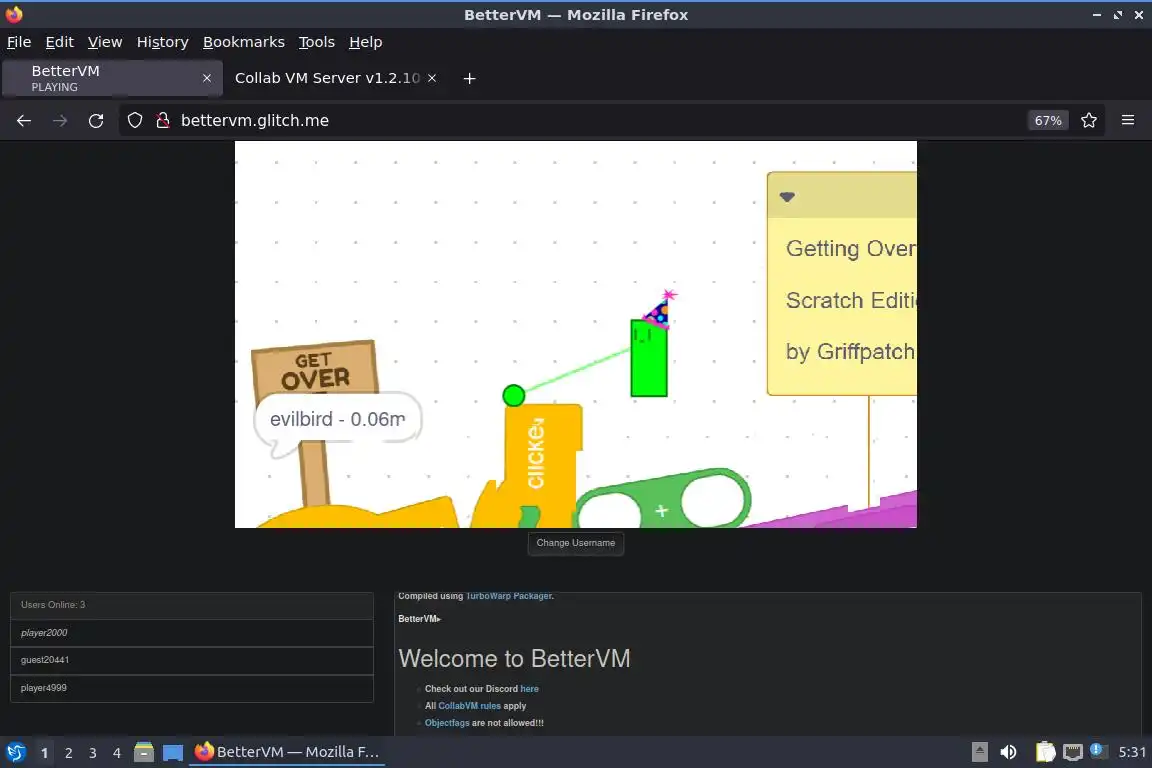The image size is (1152, 768).
Task: Switch to workspace 2 in the taskbar
Action: click(68, 753)
